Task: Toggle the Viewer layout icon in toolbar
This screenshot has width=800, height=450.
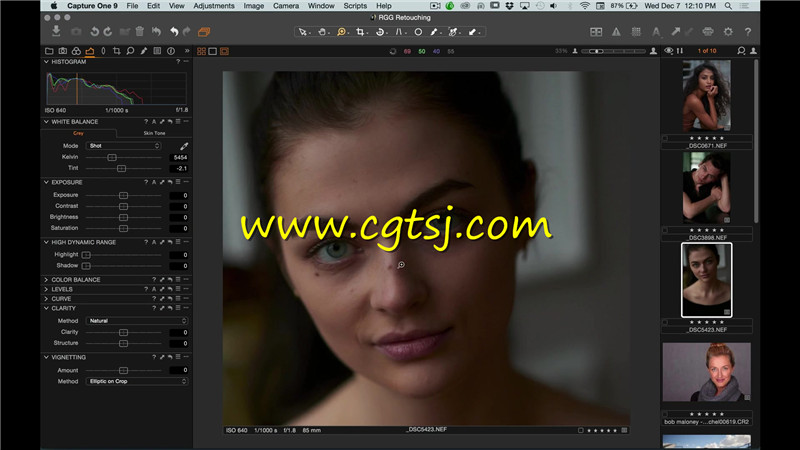Action: point(596,32)
